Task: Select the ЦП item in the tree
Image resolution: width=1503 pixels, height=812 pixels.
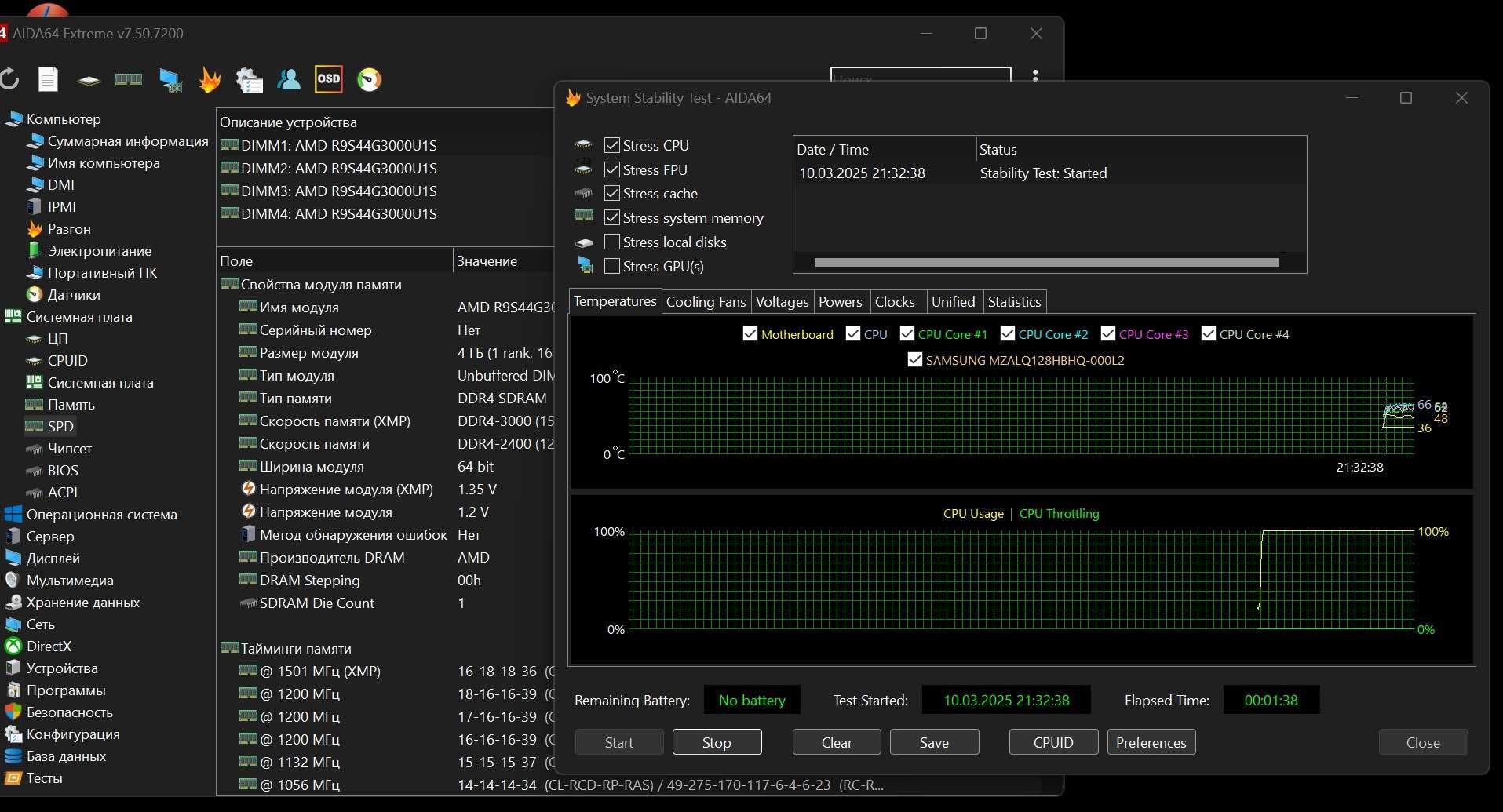Action: coord(48,339)
